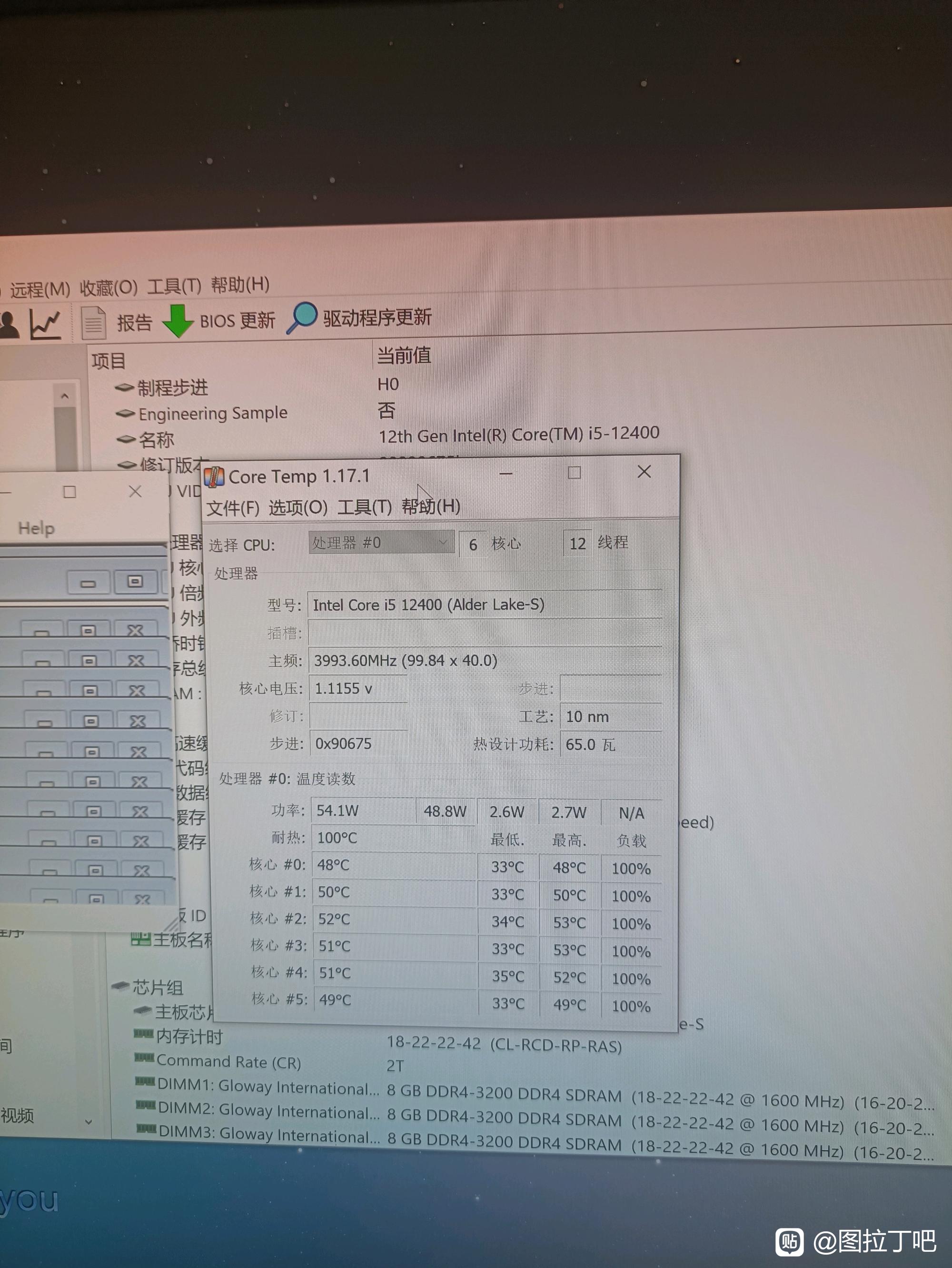Click the green BIOS update arrow icon

pyautogui.click(x=178, y=320)
